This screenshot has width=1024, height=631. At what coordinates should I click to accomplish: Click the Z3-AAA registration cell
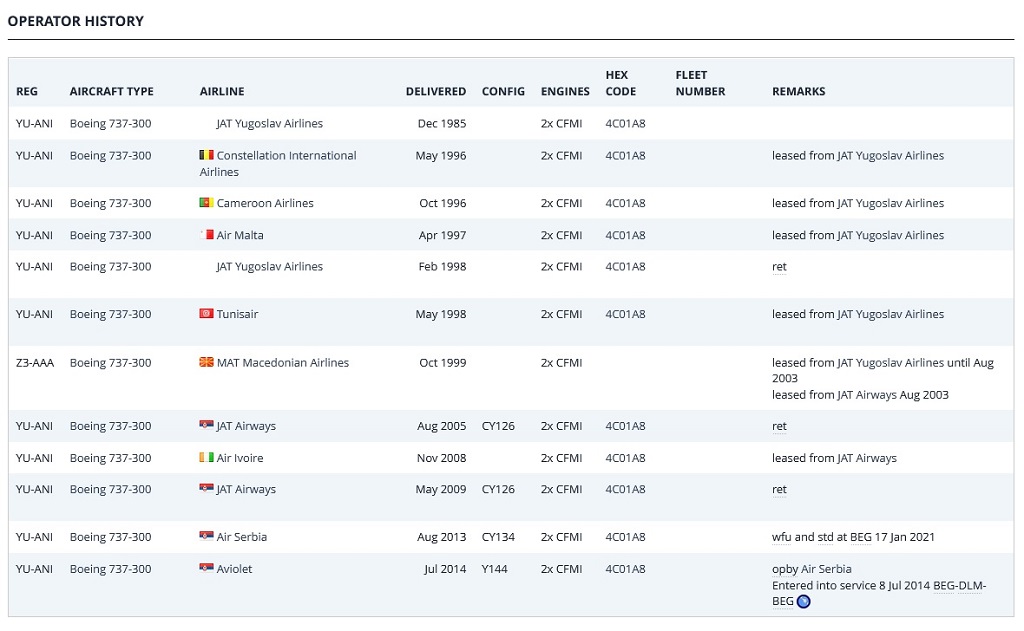35,363
